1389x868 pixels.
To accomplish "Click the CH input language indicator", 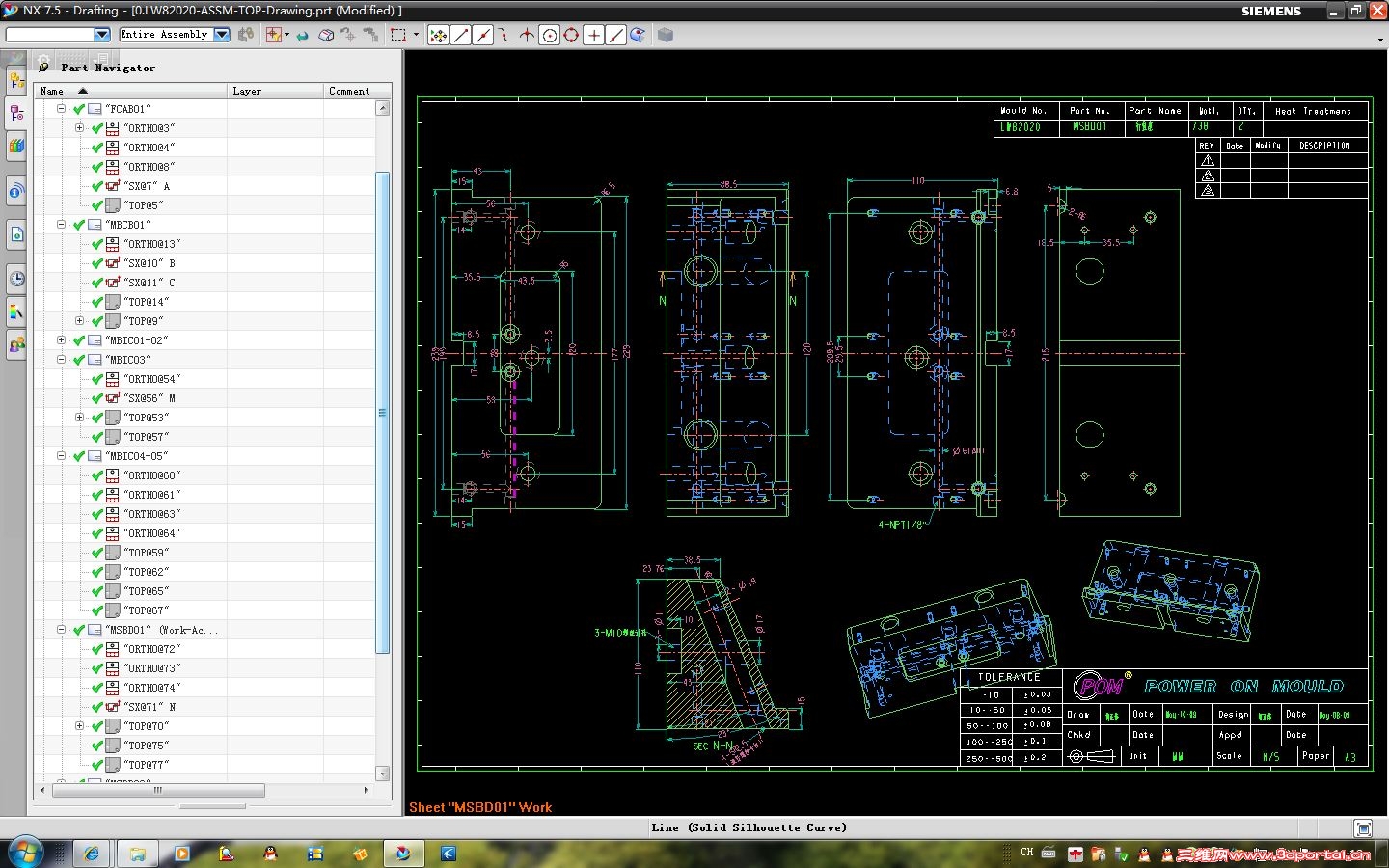I will pyautogui.click(x=1026, y=853).
